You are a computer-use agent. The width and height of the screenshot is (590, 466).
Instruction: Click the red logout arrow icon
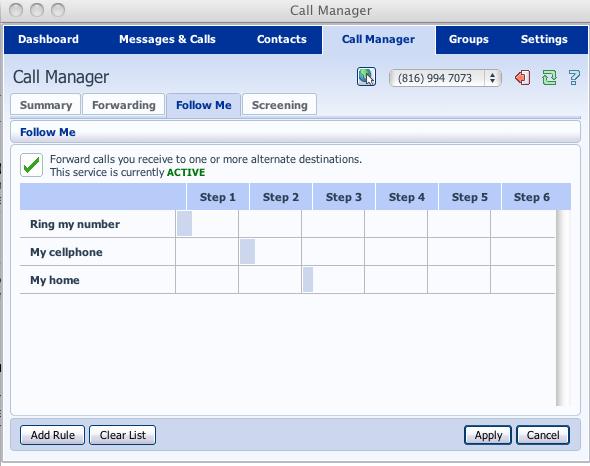523,78
